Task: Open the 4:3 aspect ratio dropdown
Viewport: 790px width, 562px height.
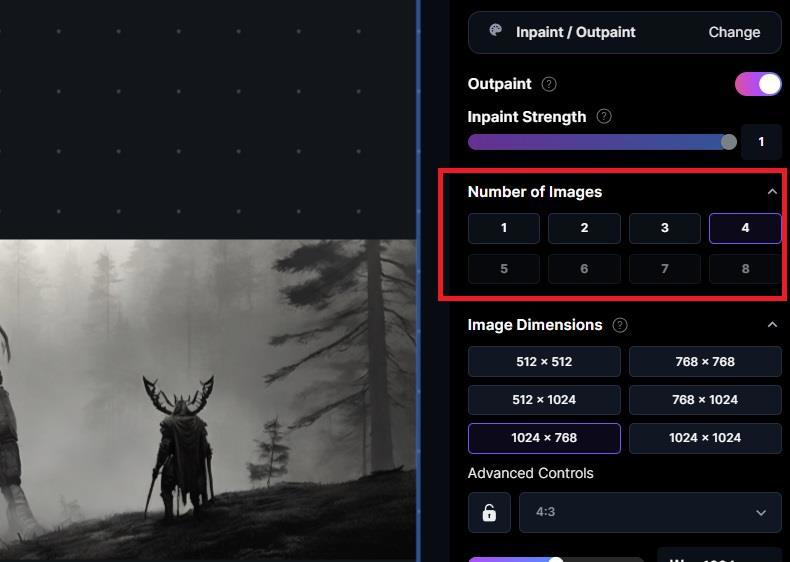Action: tap(650, 513)
